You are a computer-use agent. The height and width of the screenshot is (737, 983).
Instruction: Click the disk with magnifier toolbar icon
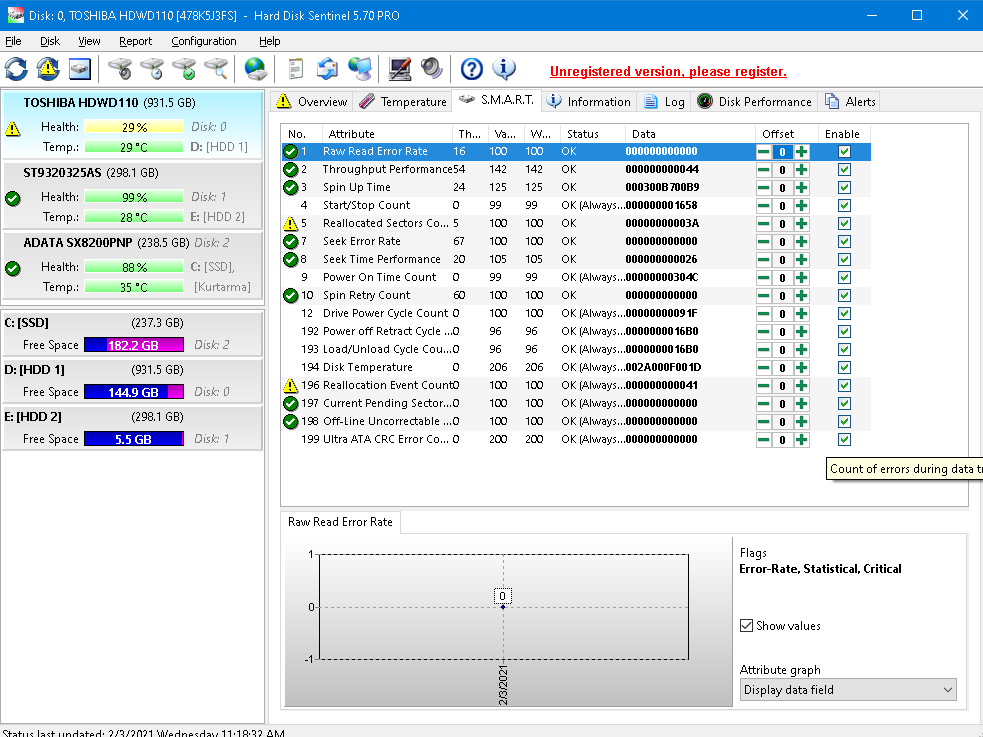(216, 69)
